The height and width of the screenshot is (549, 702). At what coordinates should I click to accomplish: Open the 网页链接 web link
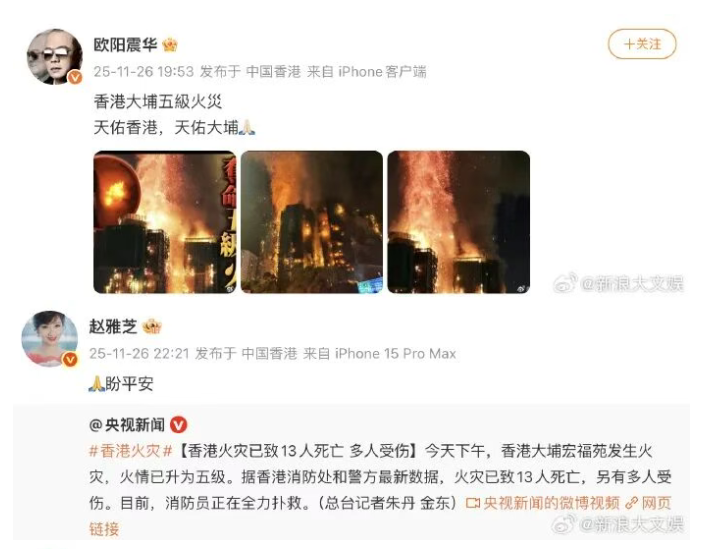(656, 503)
